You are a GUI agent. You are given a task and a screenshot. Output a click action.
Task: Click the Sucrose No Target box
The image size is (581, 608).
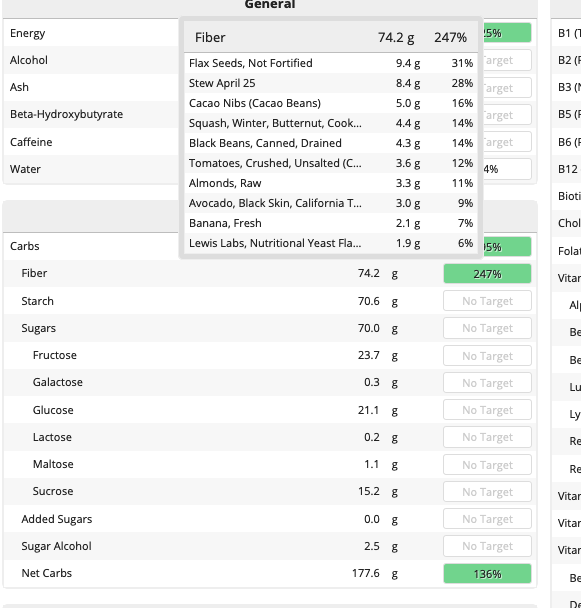[x=487, y=492]
